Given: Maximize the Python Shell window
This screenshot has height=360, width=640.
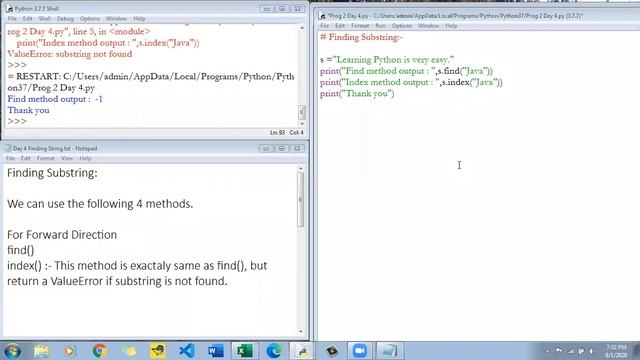Looking at the screenshot, I should [x=282, y=9].
